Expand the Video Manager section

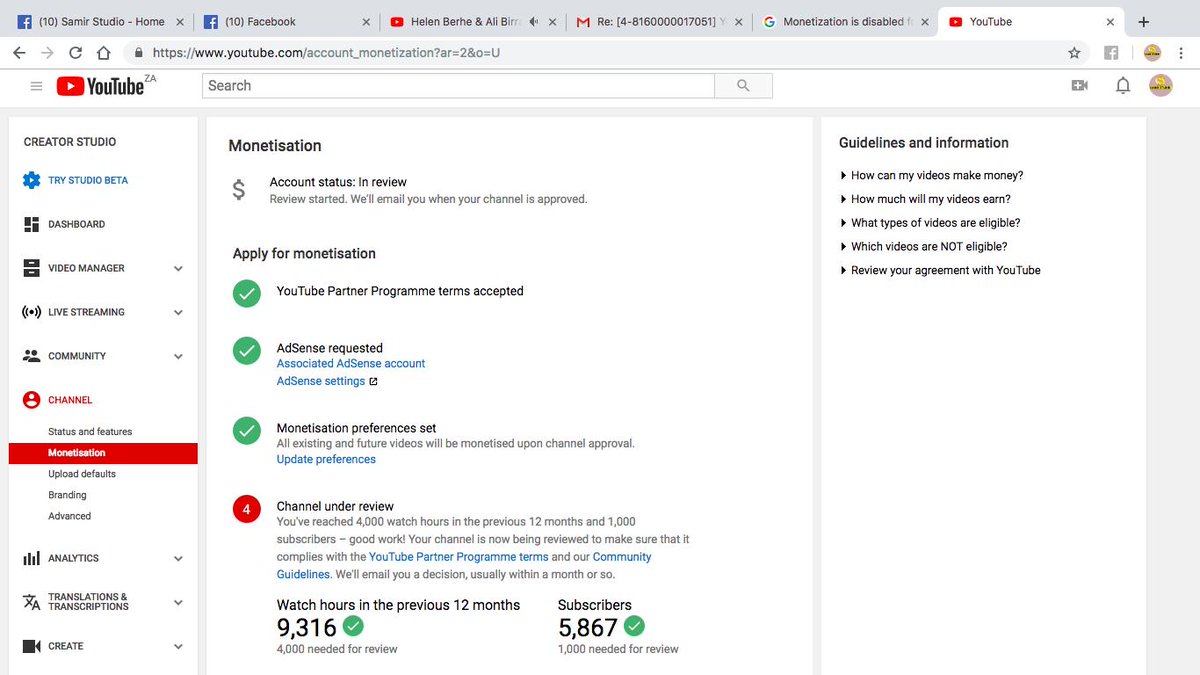[x=178, y=269]
